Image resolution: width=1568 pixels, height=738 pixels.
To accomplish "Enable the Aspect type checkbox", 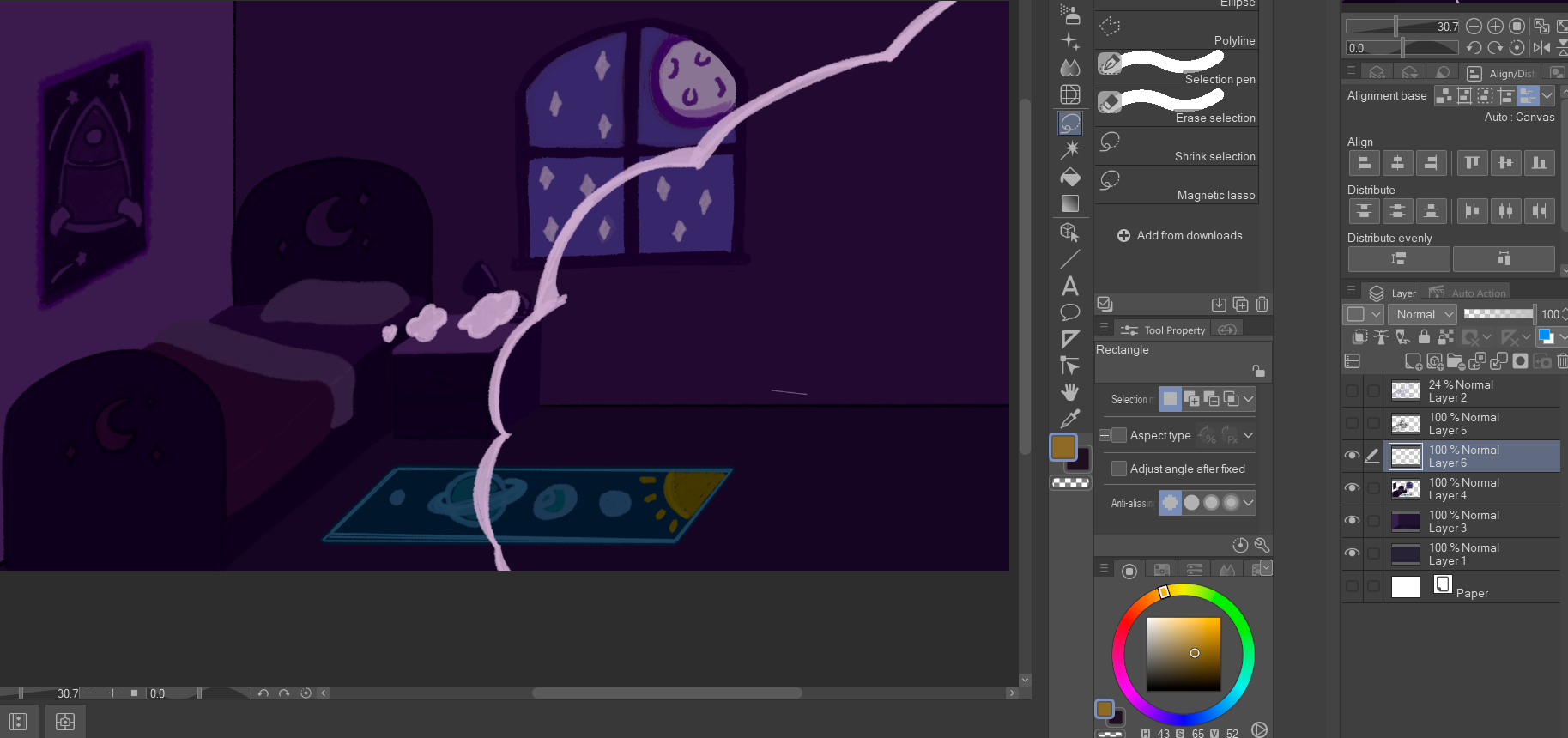I will click(x=1119, y=435).
